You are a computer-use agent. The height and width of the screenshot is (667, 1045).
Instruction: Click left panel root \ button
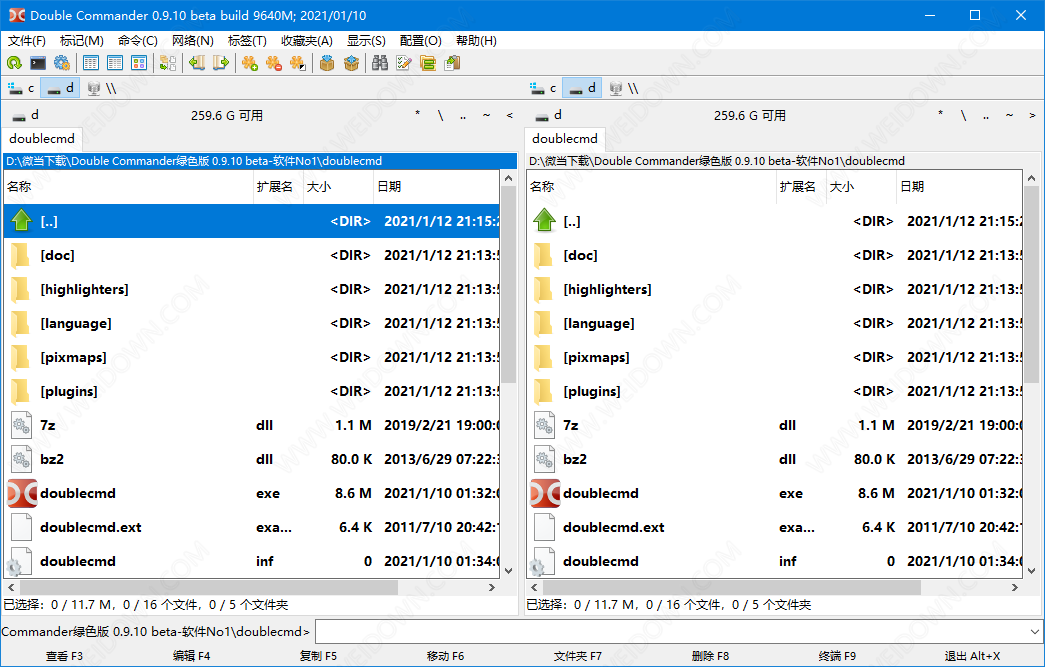point(441,115)
